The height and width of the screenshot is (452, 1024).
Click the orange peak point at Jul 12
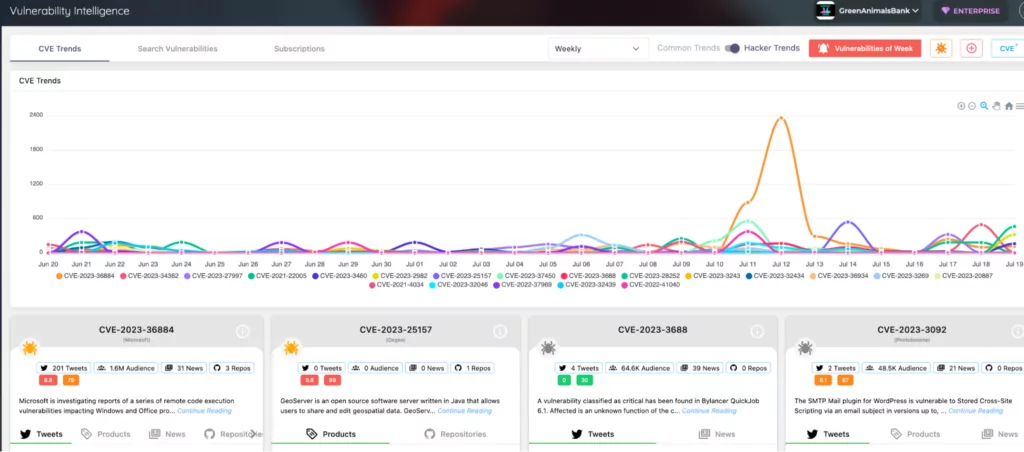point(780,118)
